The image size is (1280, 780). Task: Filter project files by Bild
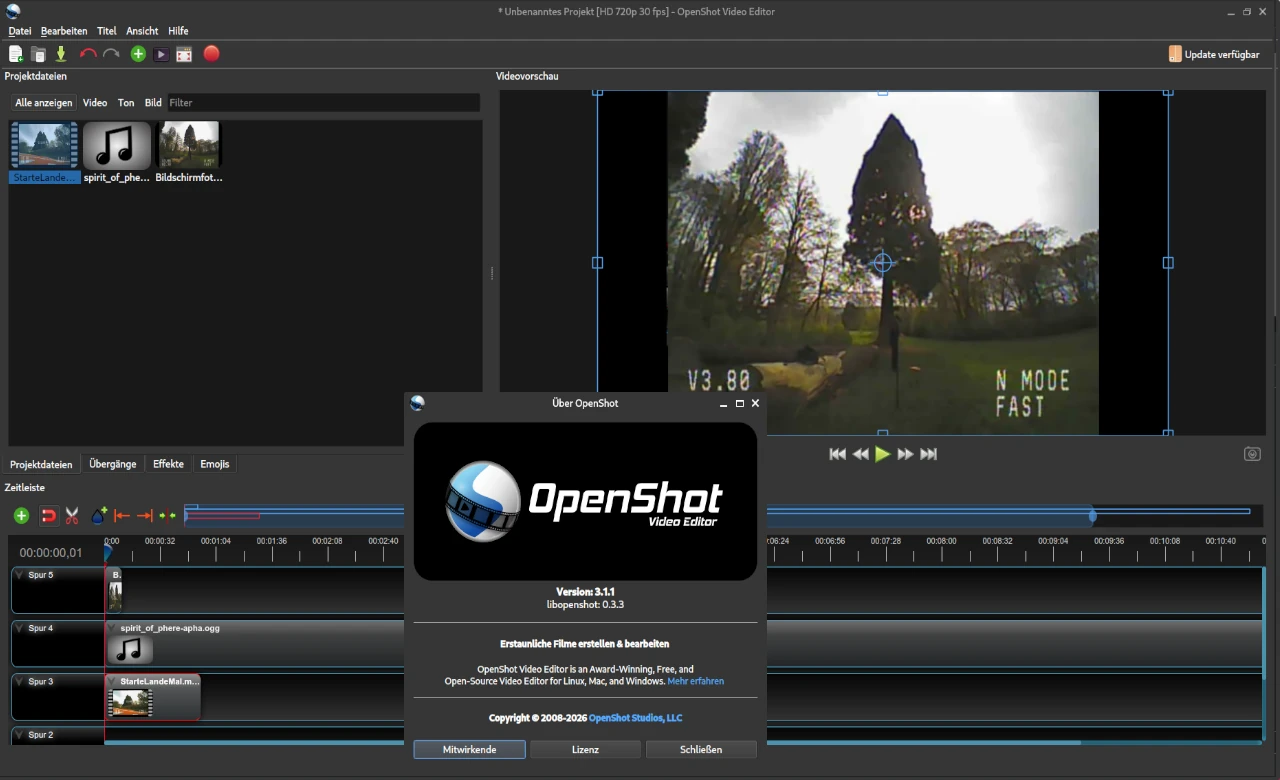[153, 103]
